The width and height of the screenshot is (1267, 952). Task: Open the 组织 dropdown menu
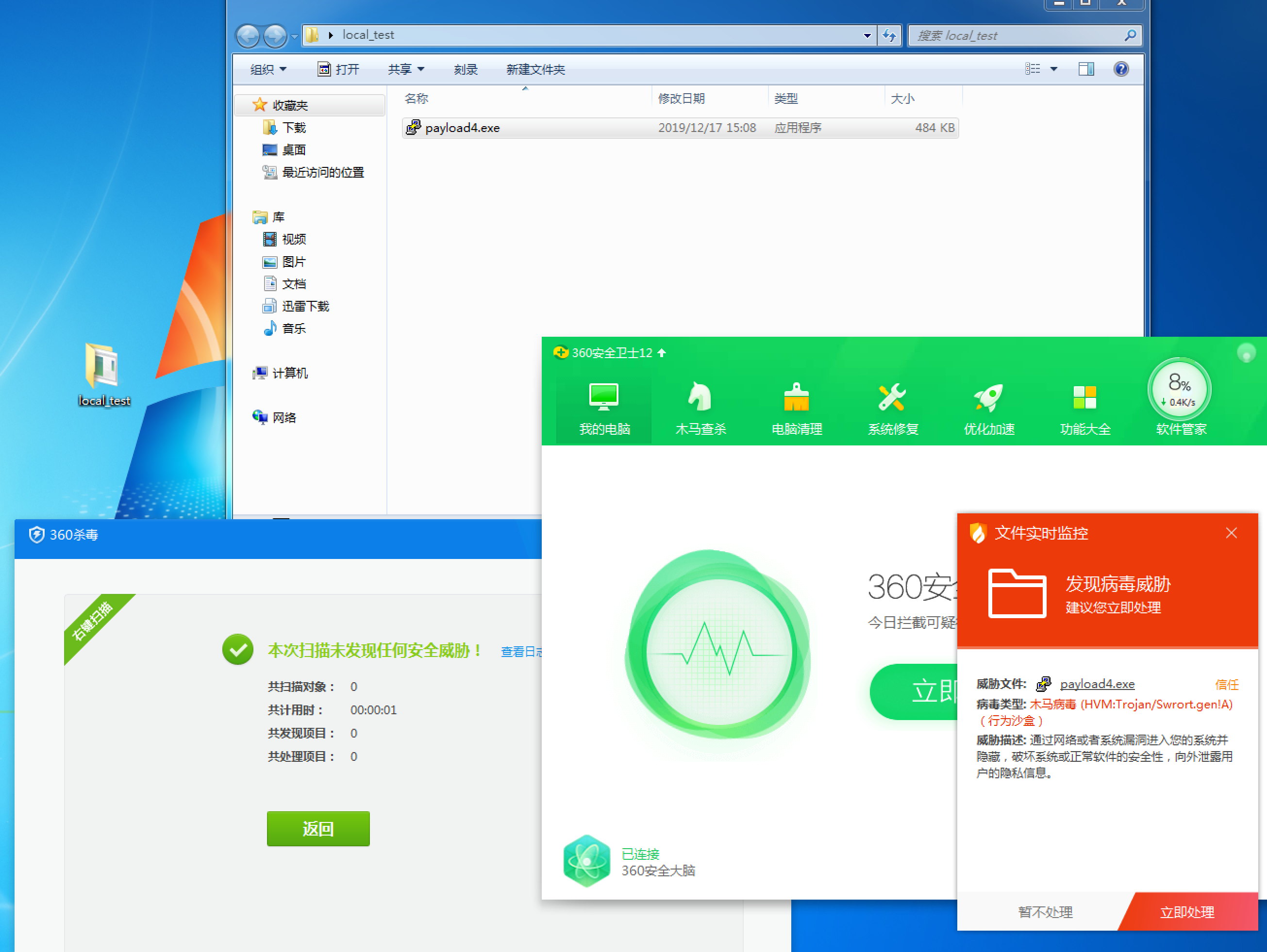click(x=268, y=69)
